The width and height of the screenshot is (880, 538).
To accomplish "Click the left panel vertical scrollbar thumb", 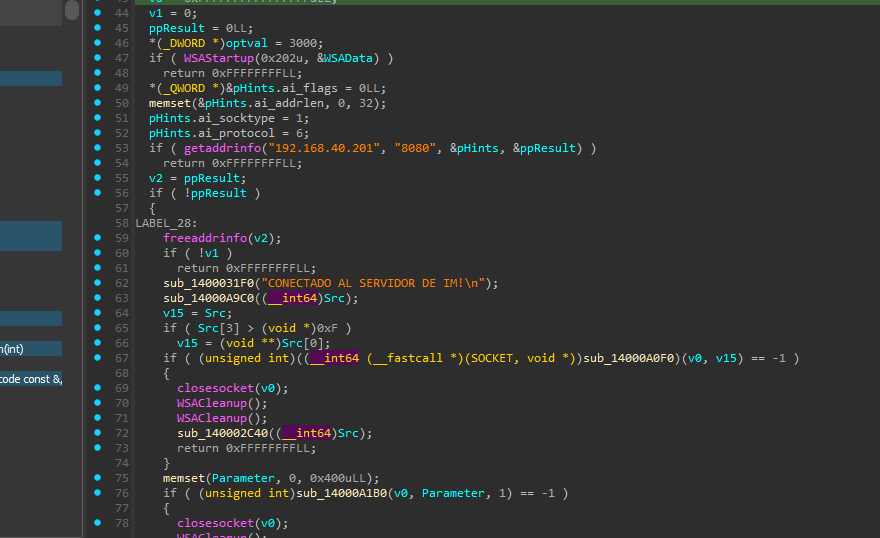I will [x=72, y=10].
